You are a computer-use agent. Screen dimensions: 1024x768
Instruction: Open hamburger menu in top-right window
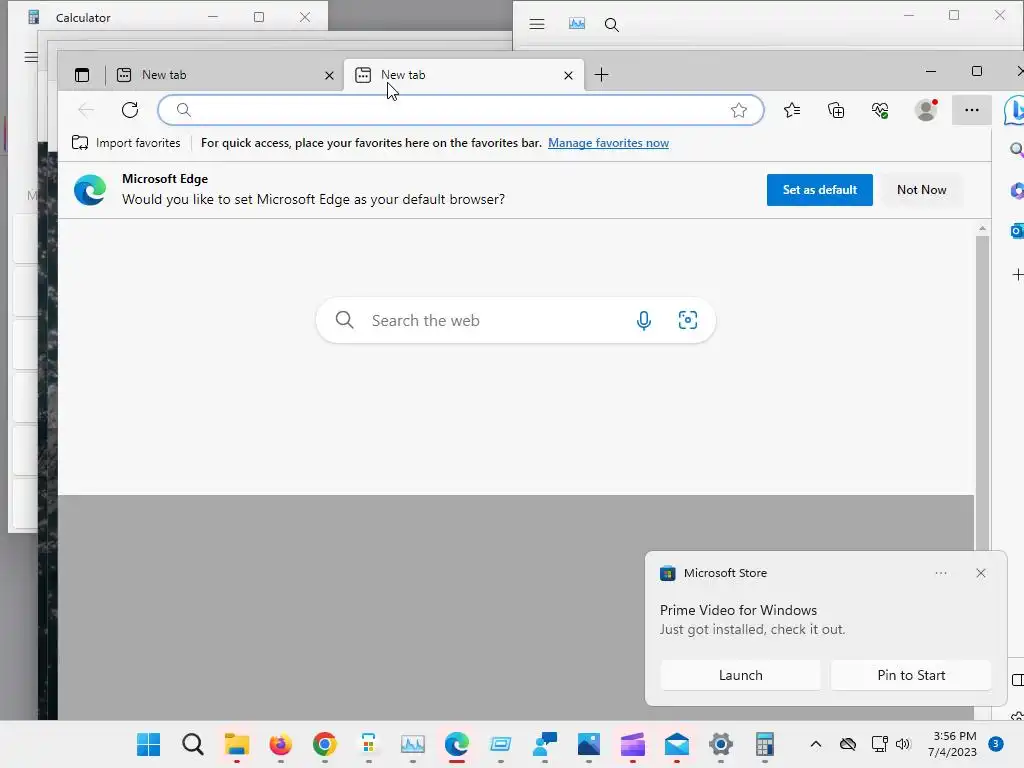(x=537, y=25)
